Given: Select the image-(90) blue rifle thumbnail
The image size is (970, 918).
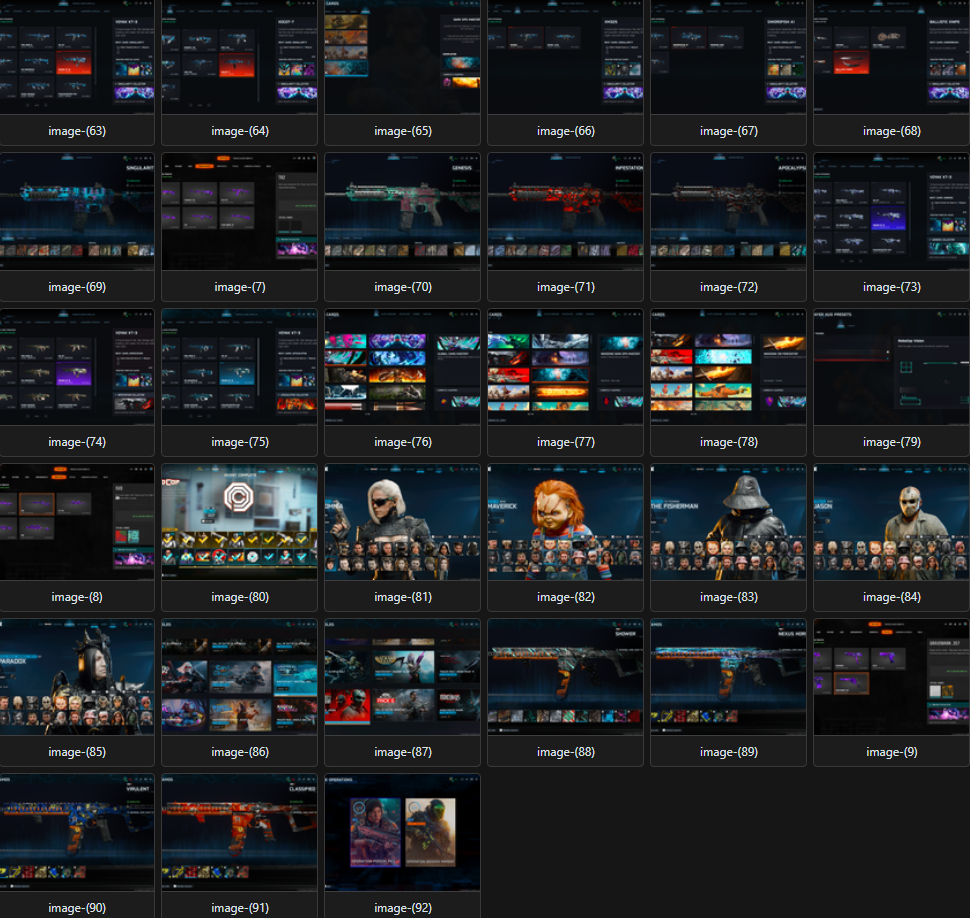Looking at the screenshot, I should (77, 833).
